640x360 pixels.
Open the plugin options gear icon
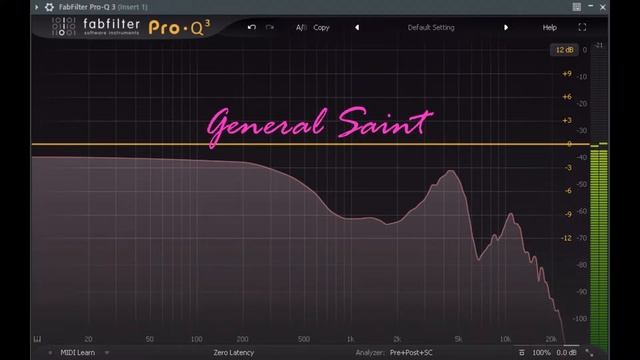[x=49, y=7]
